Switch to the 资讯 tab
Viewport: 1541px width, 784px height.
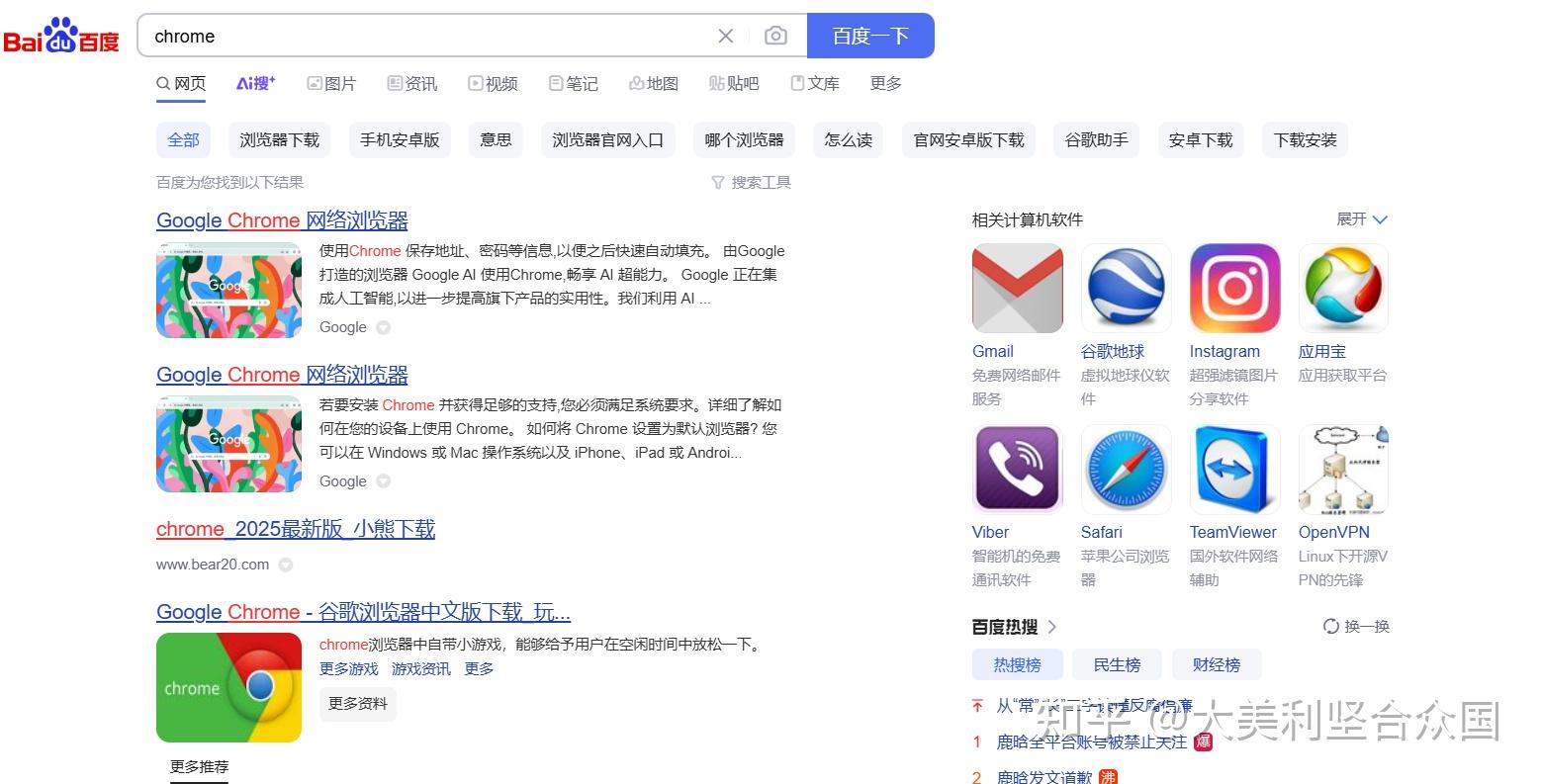412,83
